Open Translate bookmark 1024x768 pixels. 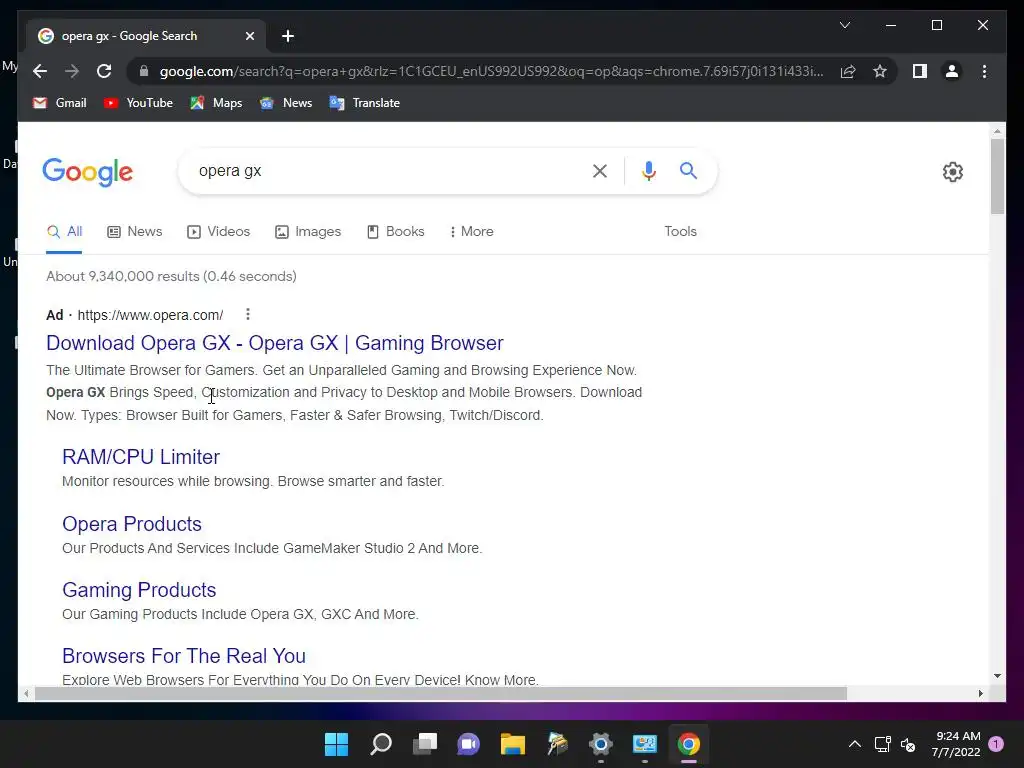pyautogui.click(x=364, y=103)
